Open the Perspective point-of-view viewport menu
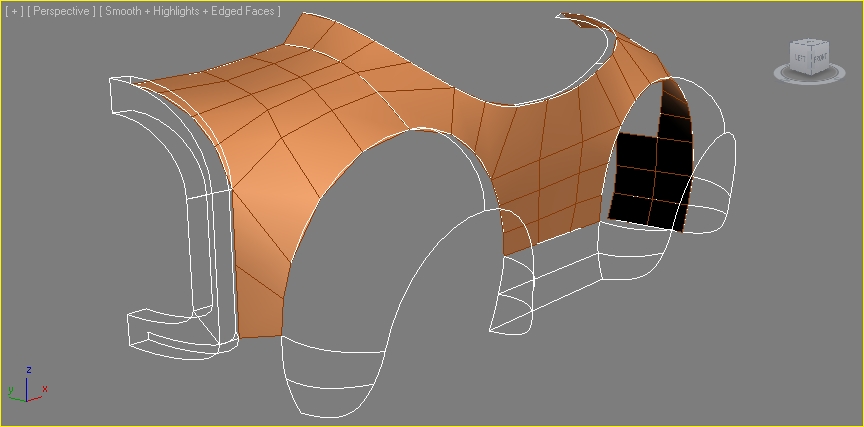The width and height of the screenshot is (864, 427). pyautogui.click(x=63, y=11)
